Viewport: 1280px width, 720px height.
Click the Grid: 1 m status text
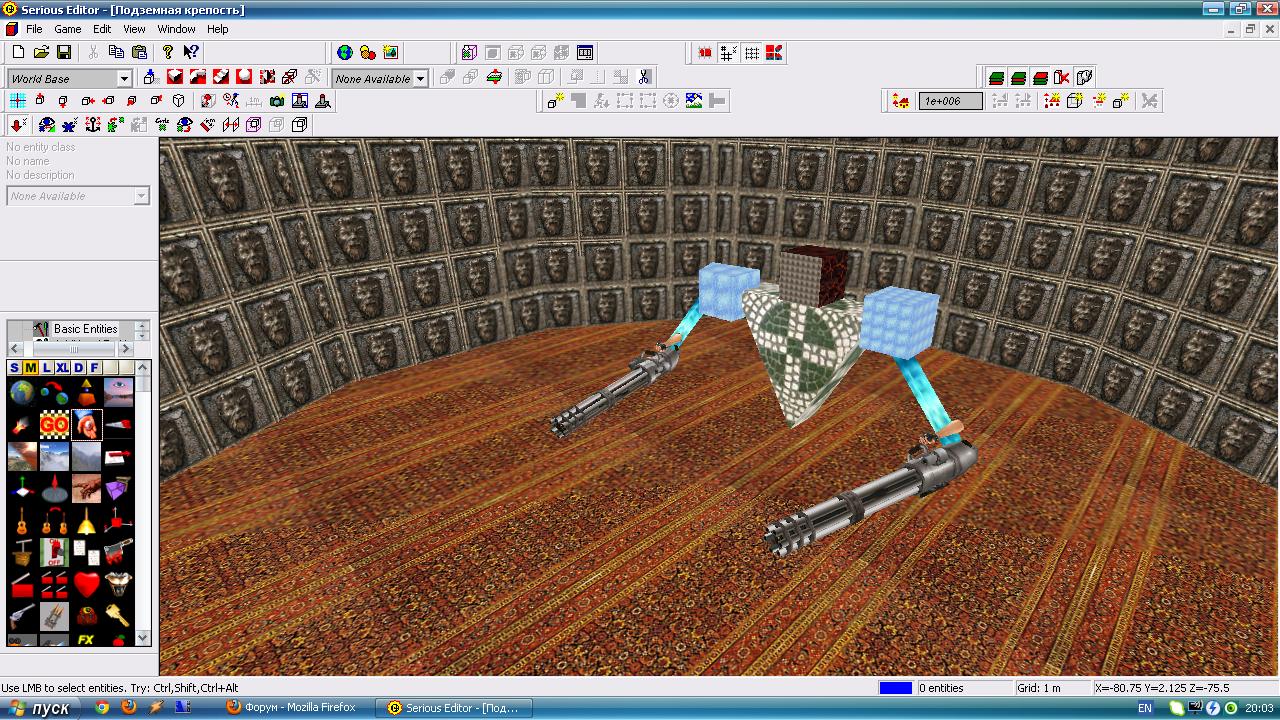(x=1039, y=688)
